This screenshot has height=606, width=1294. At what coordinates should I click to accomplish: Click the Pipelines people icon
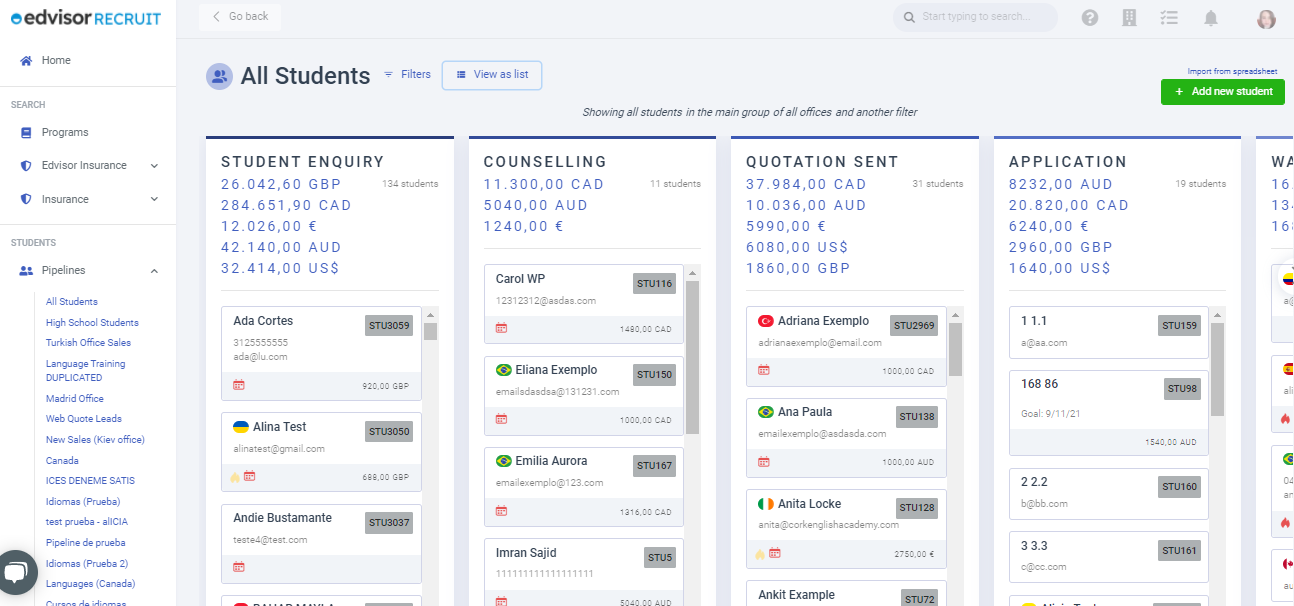26,270
